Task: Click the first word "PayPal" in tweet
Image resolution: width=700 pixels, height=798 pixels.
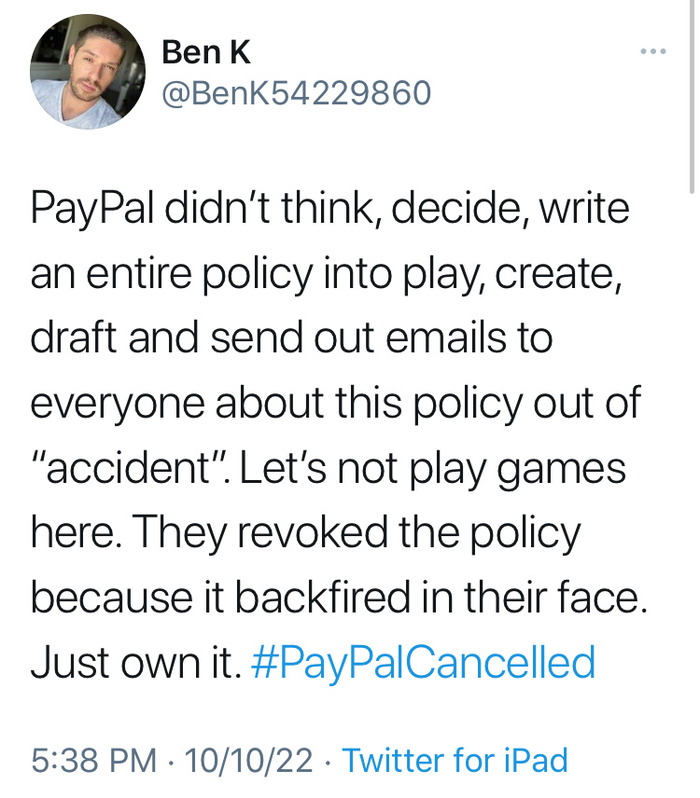Action: coord(92,209)
